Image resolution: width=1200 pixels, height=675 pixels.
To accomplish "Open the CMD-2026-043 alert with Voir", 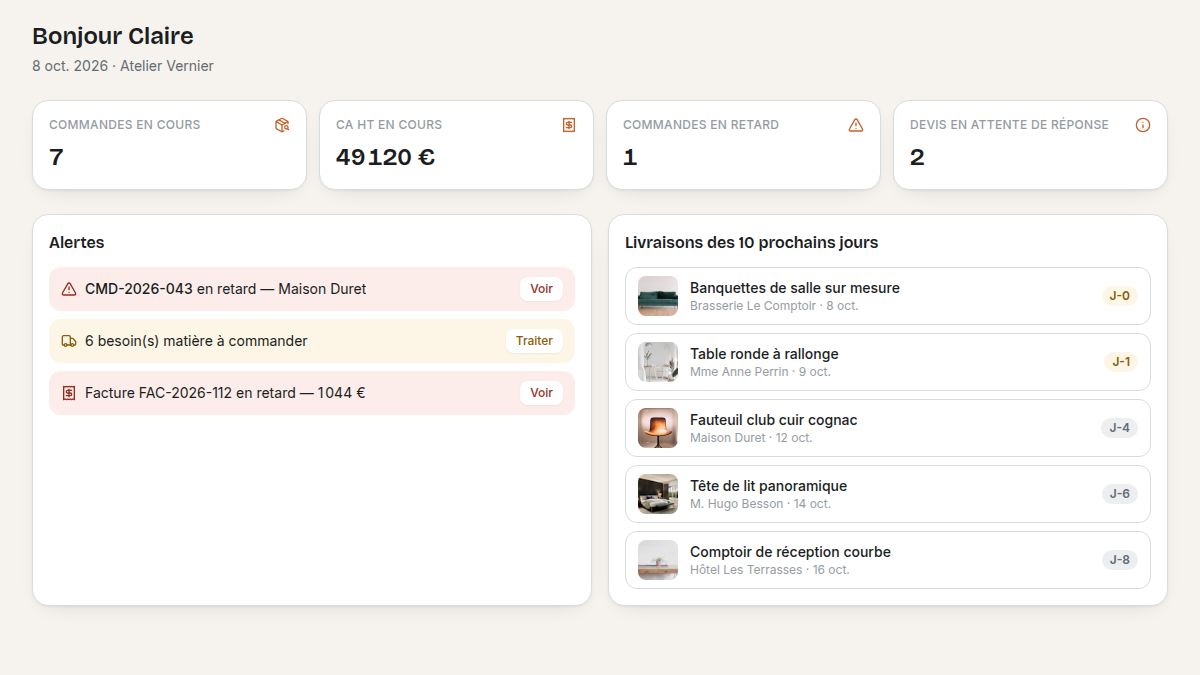I will 541,289.
